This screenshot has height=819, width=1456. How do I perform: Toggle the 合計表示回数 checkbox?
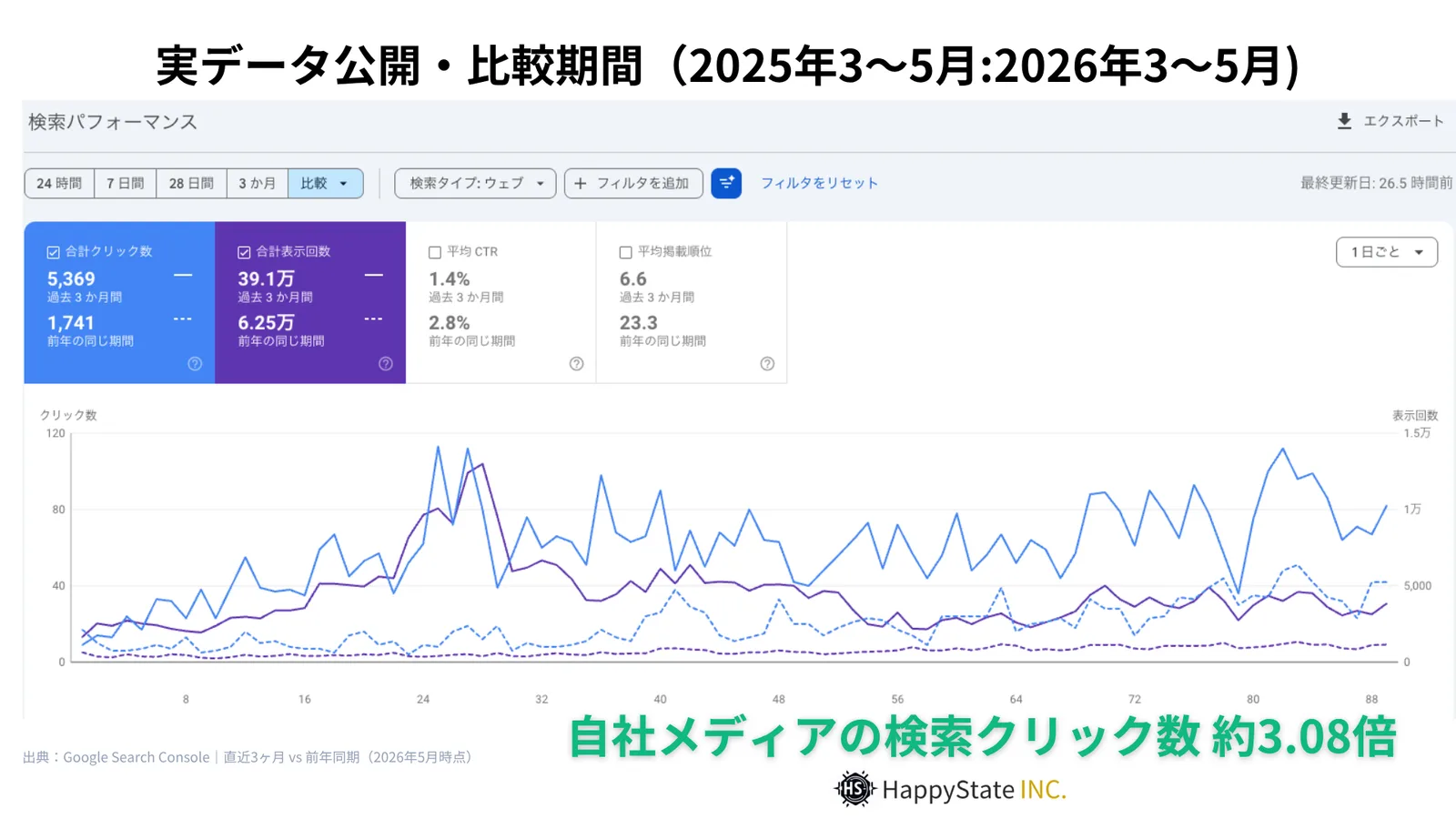(244, 252)
